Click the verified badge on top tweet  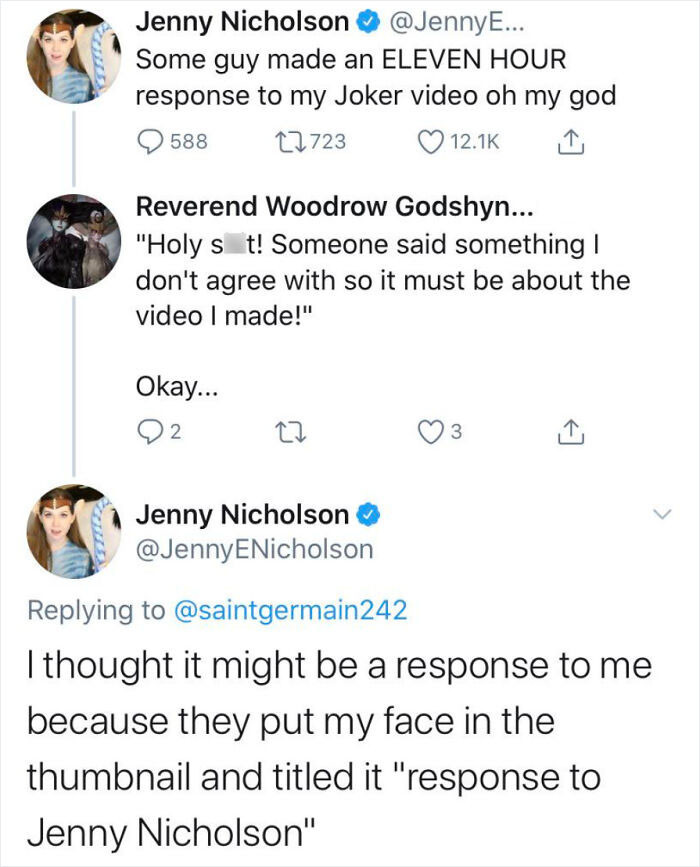pyautogui.click(x=368, y=21)
